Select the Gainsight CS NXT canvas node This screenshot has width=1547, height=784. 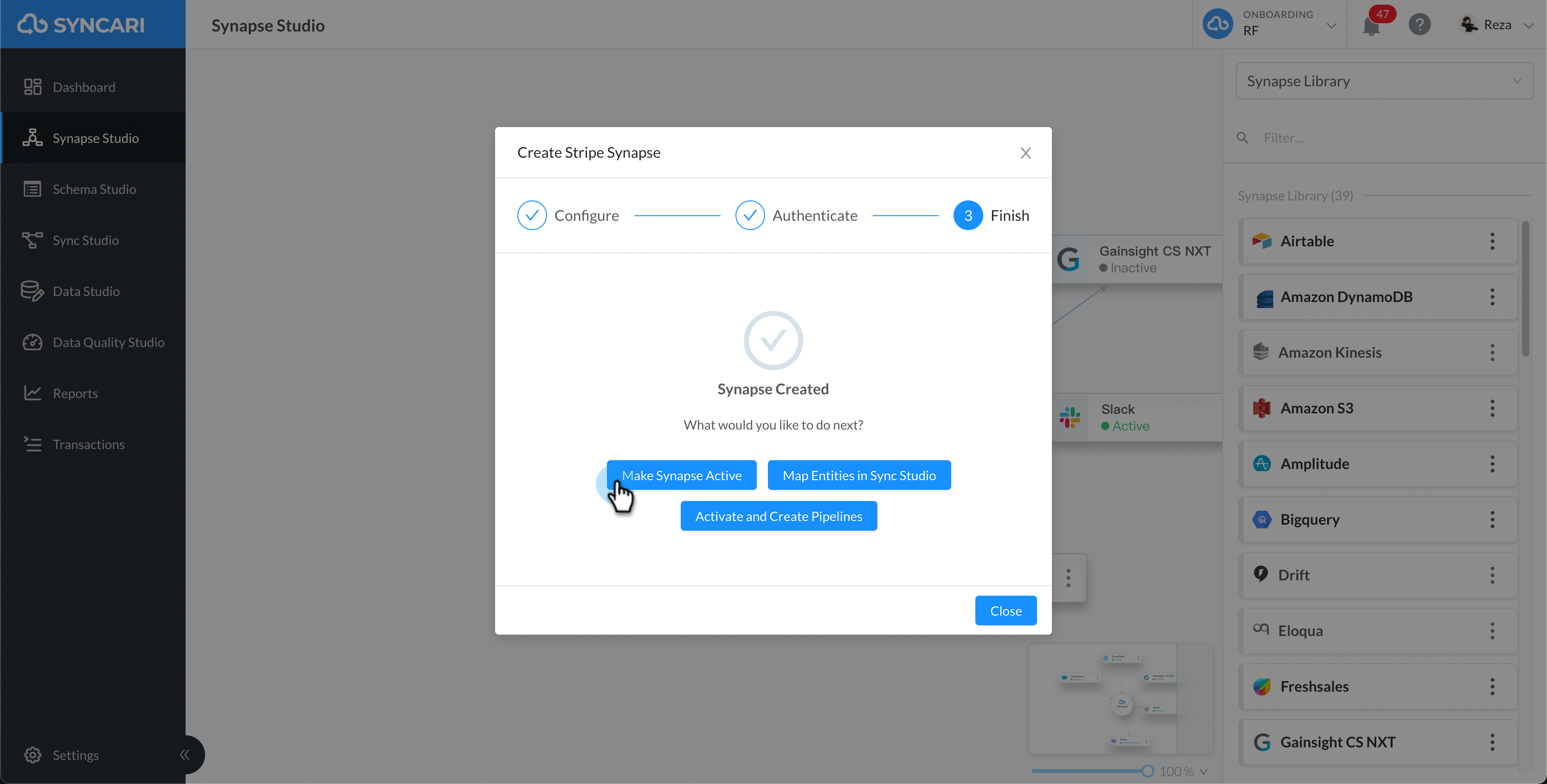click(1137, 259)
